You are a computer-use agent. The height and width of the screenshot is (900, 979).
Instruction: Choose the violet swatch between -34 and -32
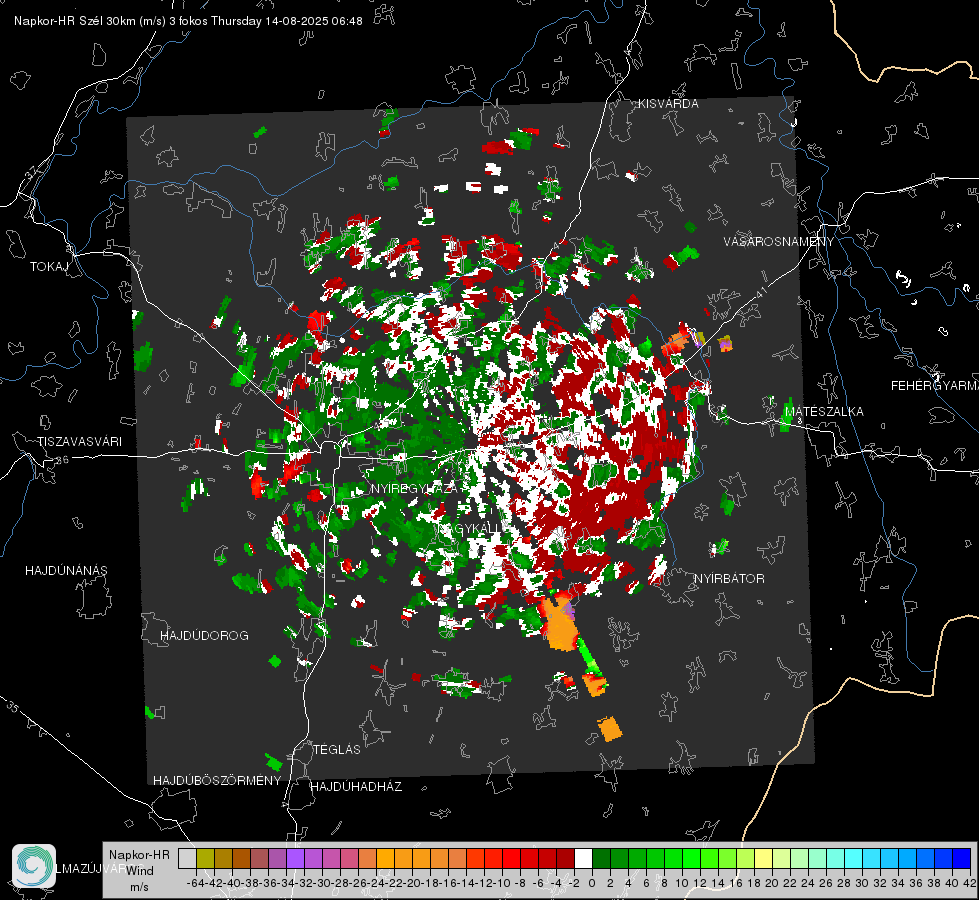295,859
